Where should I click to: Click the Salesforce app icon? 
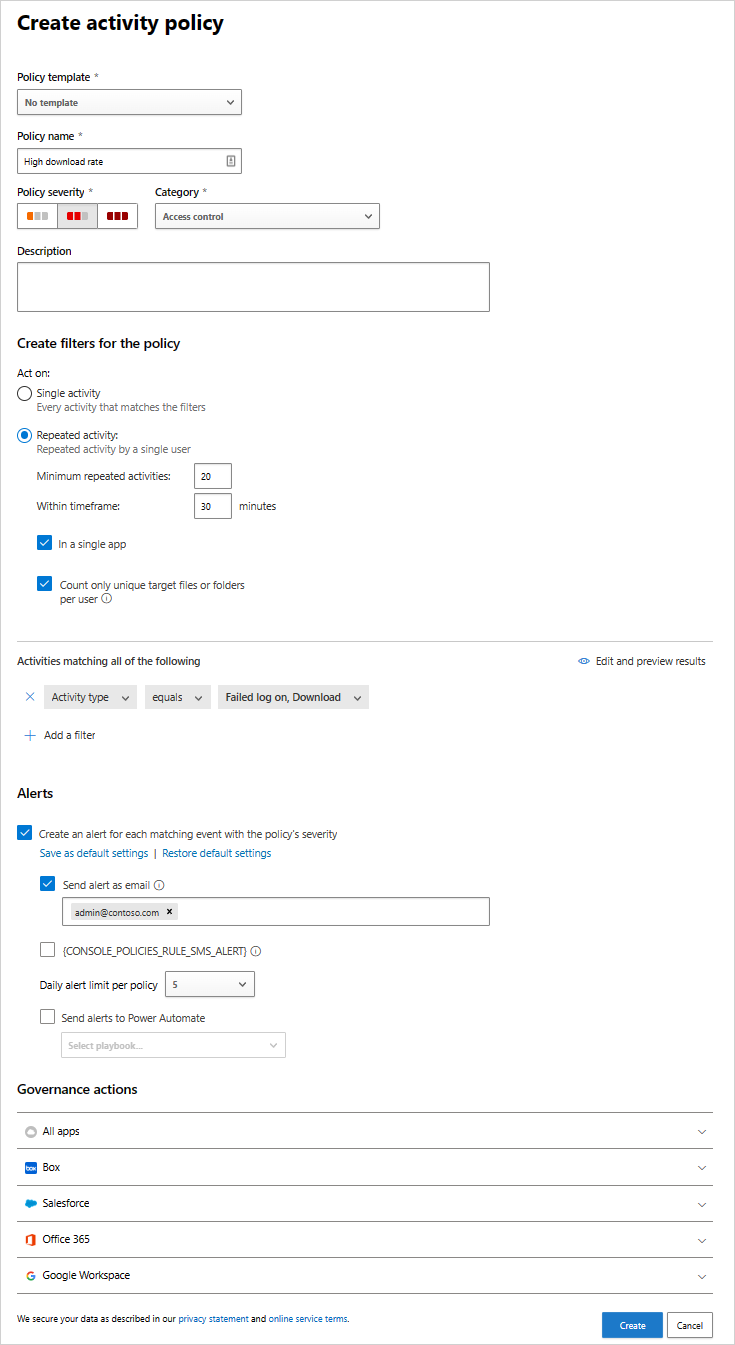tap(31, 1202)
